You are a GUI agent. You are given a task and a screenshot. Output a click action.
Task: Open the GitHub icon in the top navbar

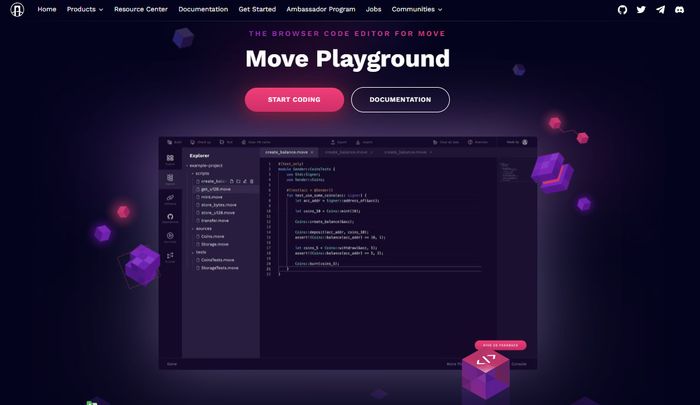[x=622, y=9]
